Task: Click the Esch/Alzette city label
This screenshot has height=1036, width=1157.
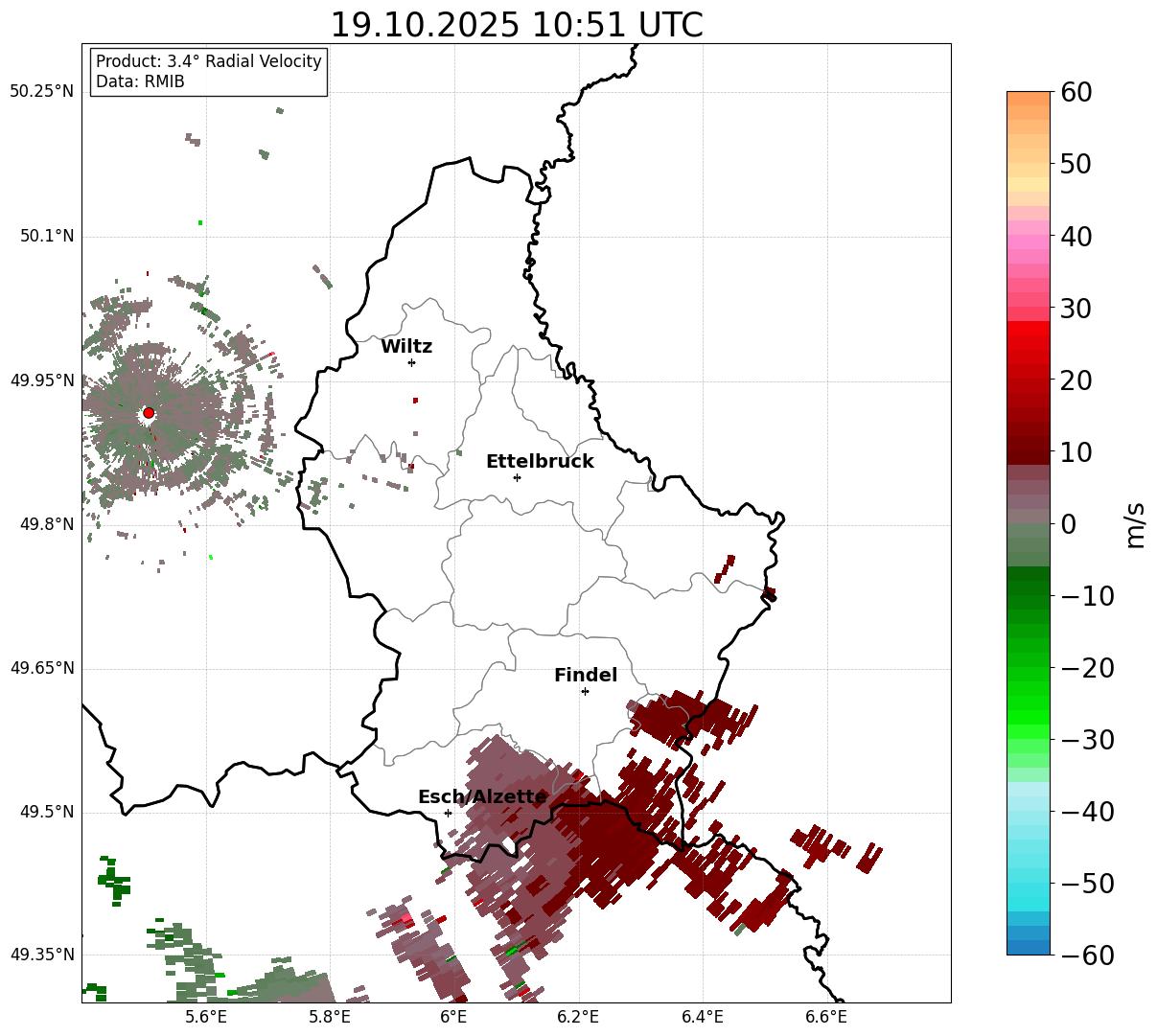Action: click(x=482, y=797)
